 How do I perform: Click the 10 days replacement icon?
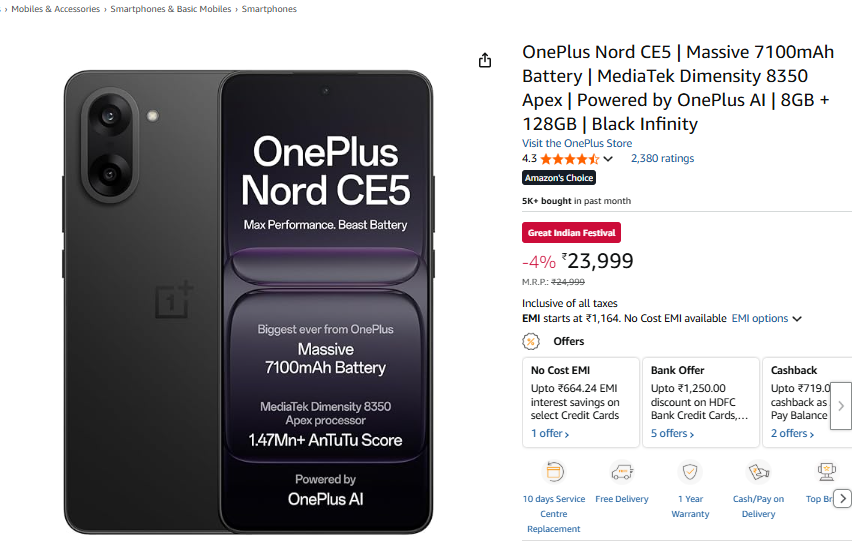(554, 472)
